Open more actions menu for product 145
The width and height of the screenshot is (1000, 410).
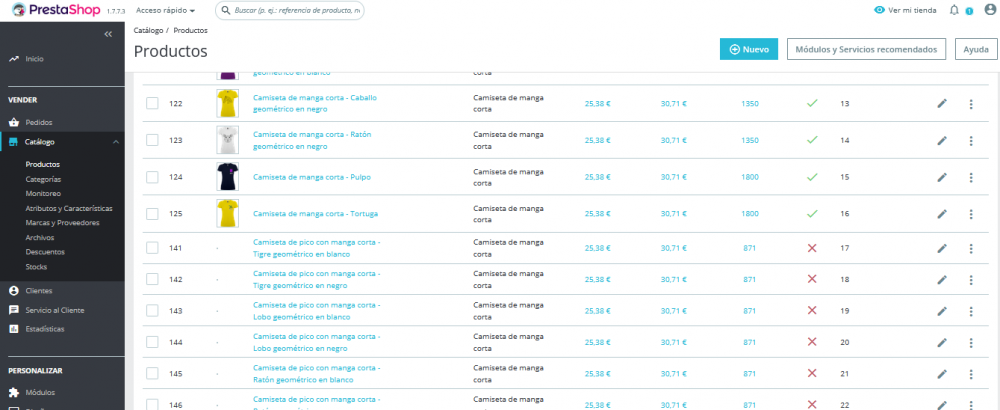tap(971, 374)
